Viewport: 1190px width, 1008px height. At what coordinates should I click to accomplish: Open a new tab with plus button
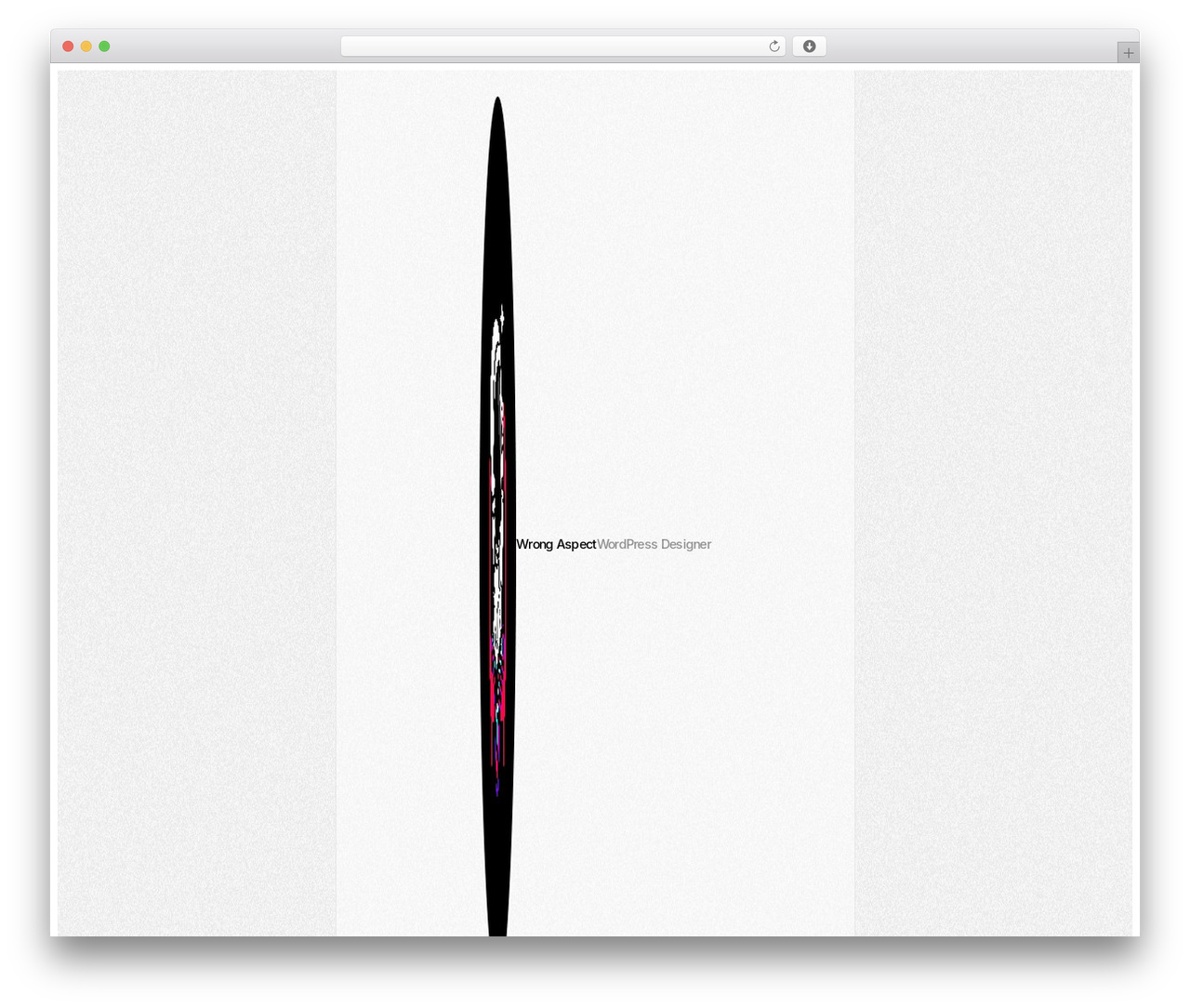pos(1128,53)
